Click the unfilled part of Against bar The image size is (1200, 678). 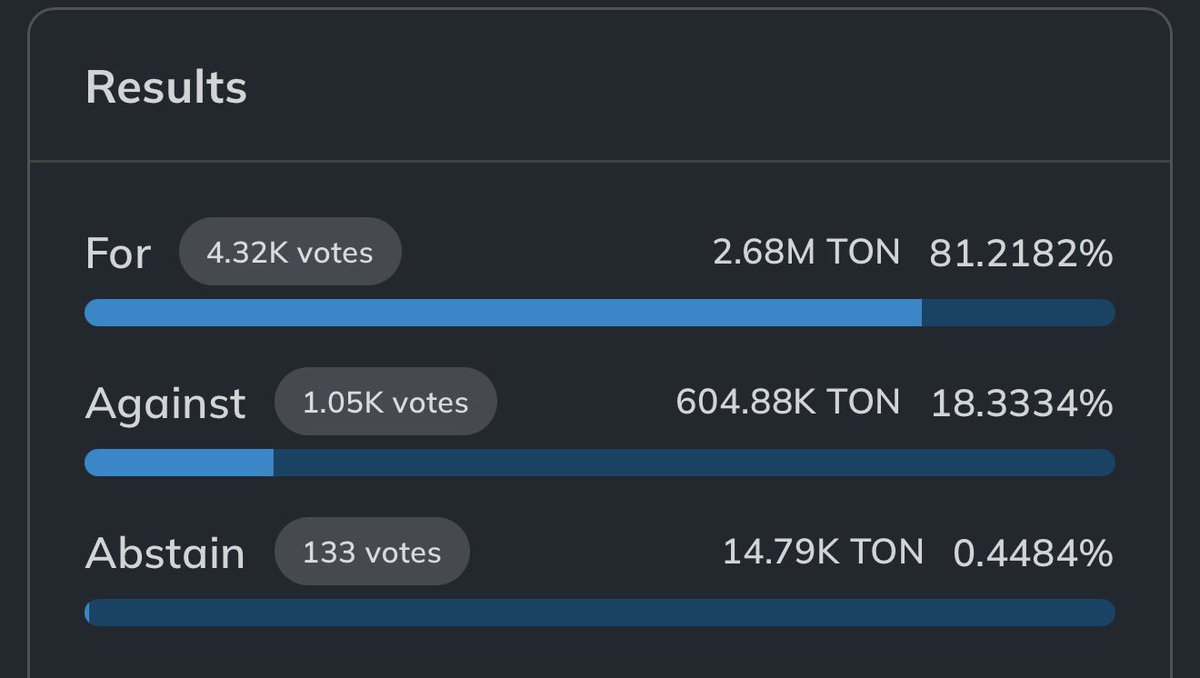tap(694, 462)
